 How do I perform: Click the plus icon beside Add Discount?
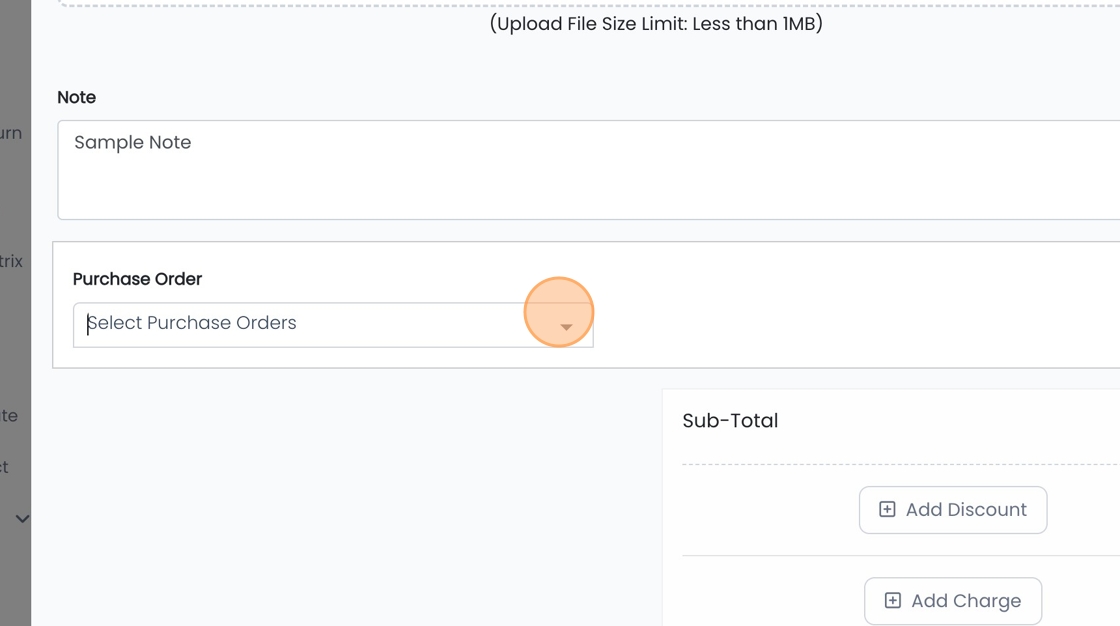click(x=887, y=510)
